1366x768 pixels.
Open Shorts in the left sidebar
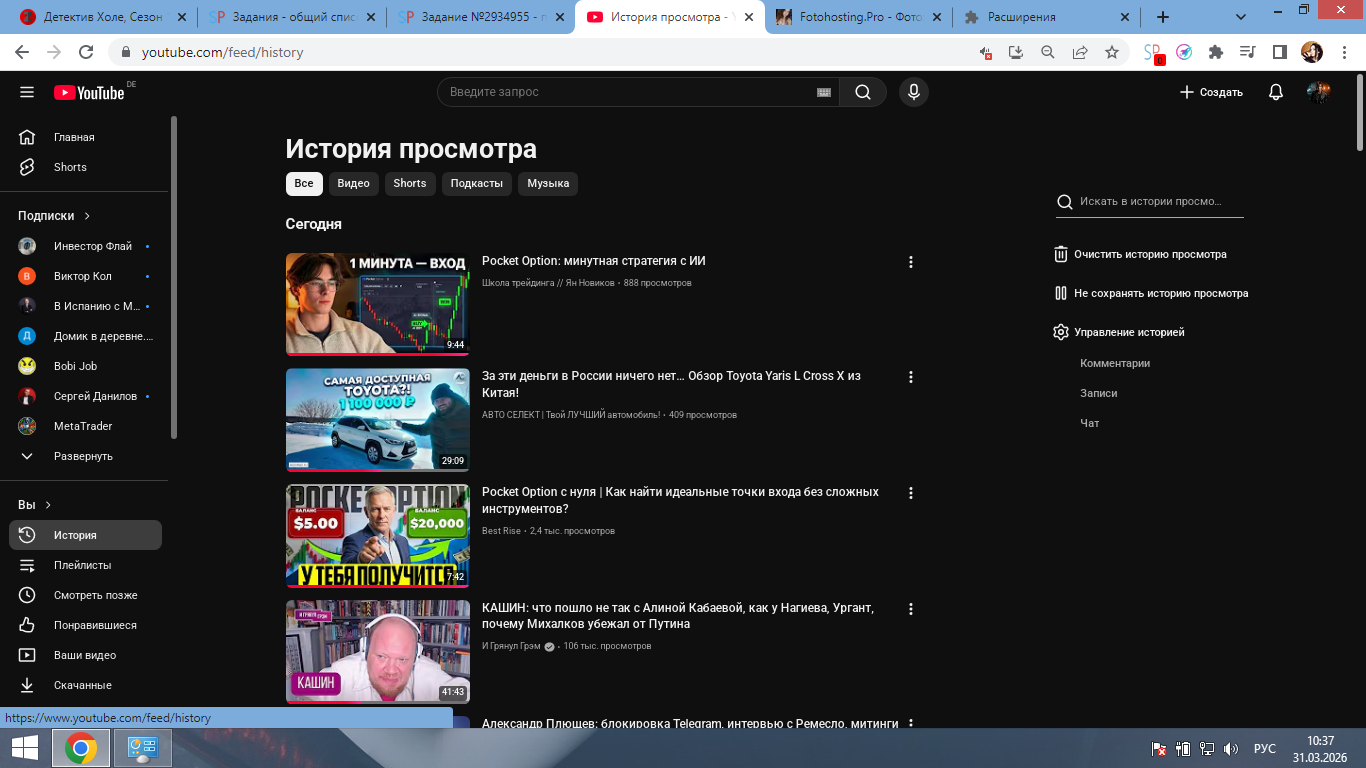[70, 167]
